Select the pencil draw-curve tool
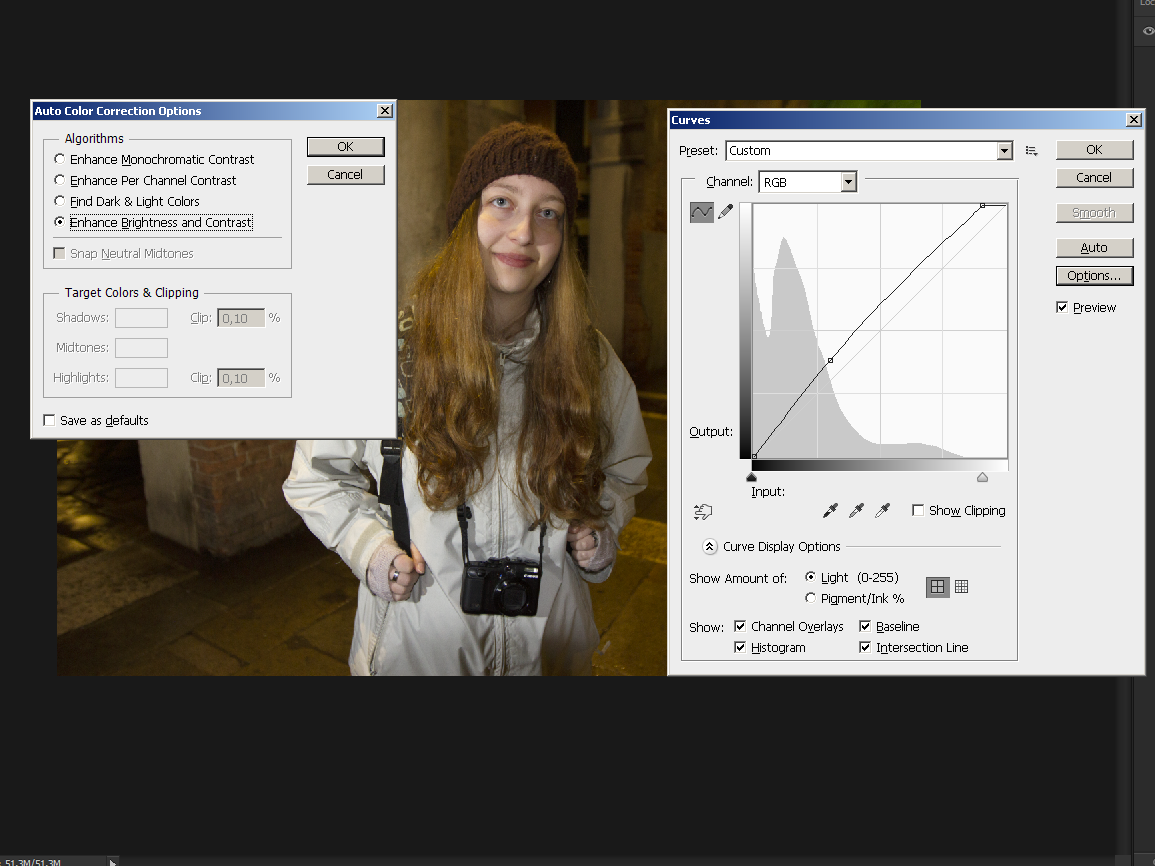 (x=726, y=212)
